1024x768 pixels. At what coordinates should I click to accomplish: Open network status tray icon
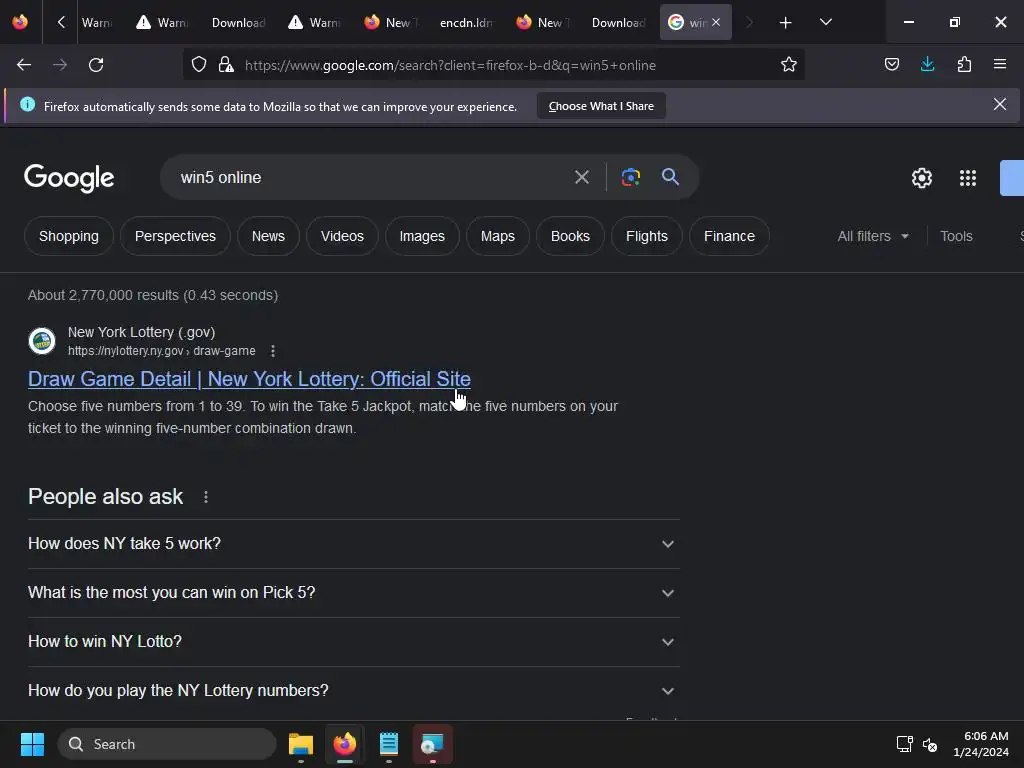pos(904,744)
